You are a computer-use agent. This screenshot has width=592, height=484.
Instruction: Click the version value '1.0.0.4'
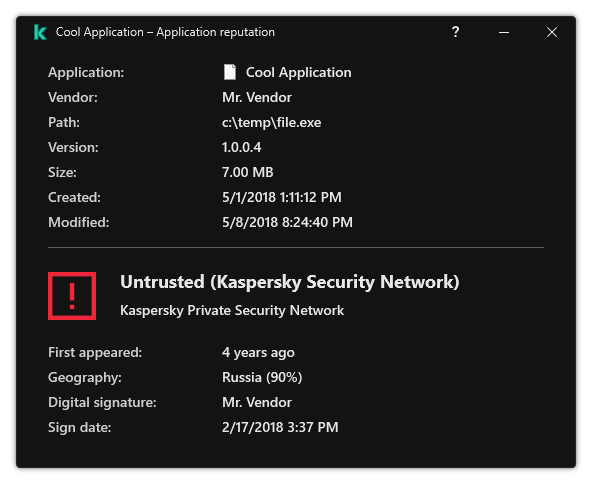[242, 147]
